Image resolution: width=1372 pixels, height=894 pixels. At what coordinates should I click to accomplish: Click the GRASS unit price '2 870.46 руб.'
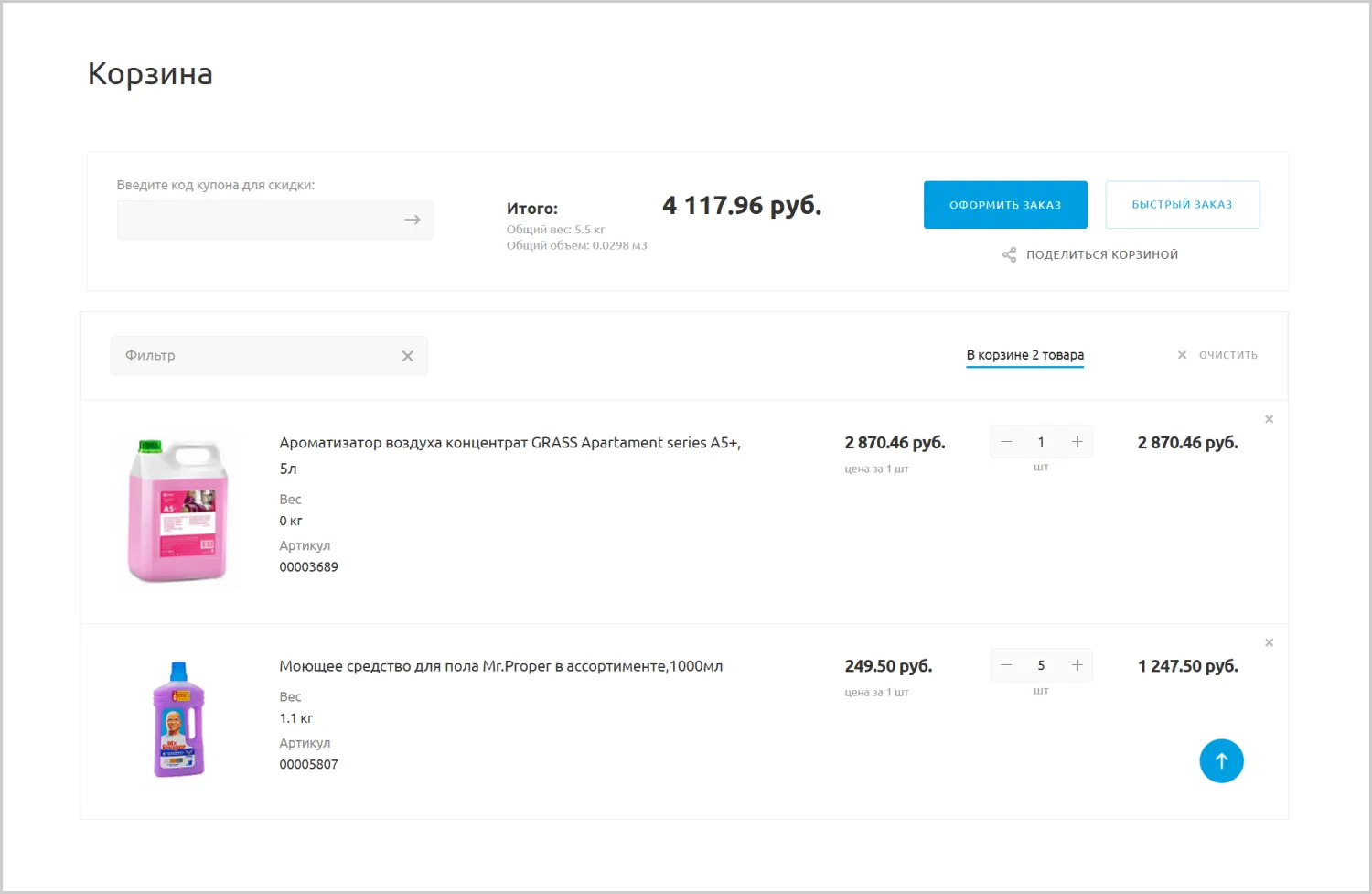point(895,443)
